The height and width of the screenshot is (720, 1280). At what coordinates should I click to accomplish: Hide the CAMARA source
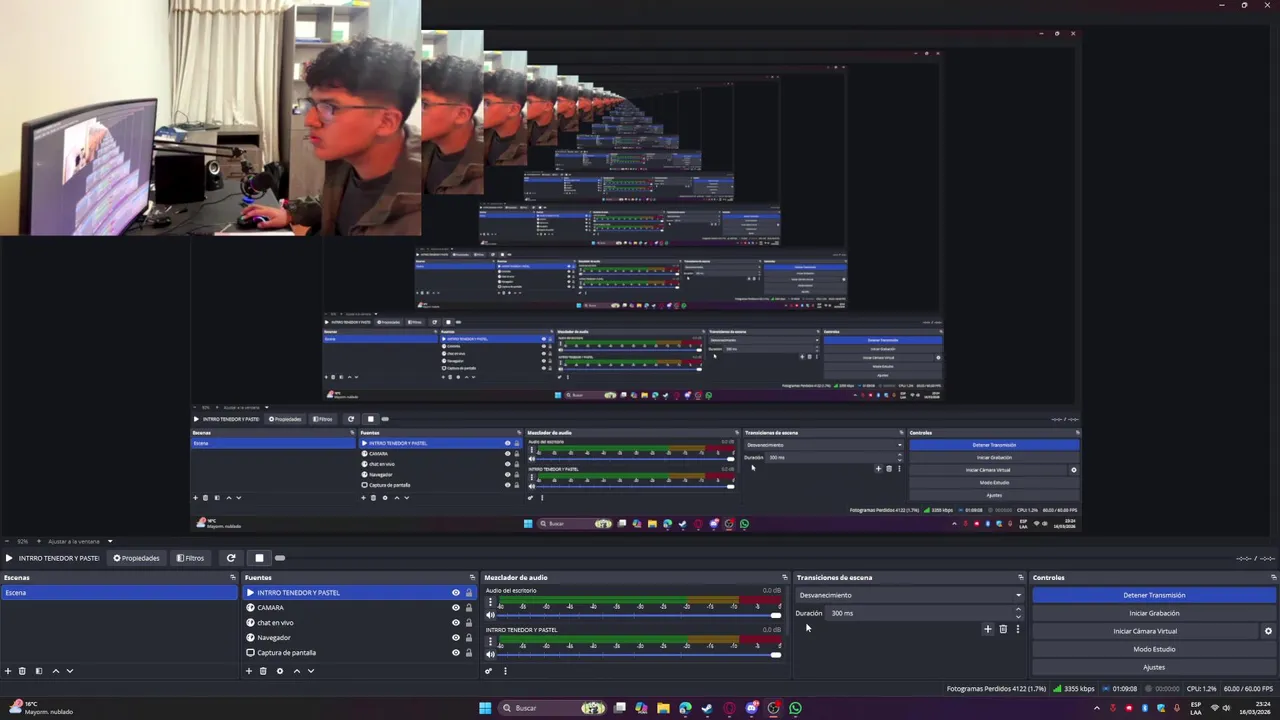(456, 608)
